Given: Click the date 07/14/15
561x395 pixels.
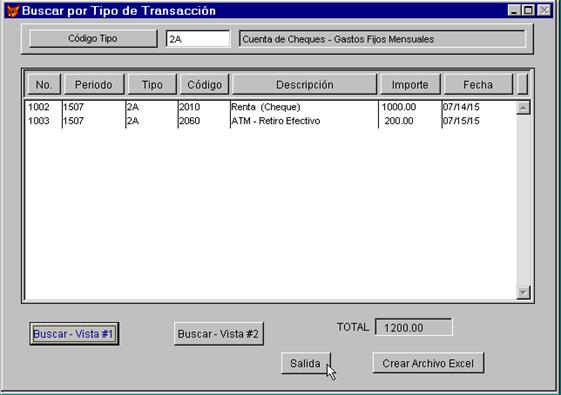Looking at the screenshot, I should point(461,107).
